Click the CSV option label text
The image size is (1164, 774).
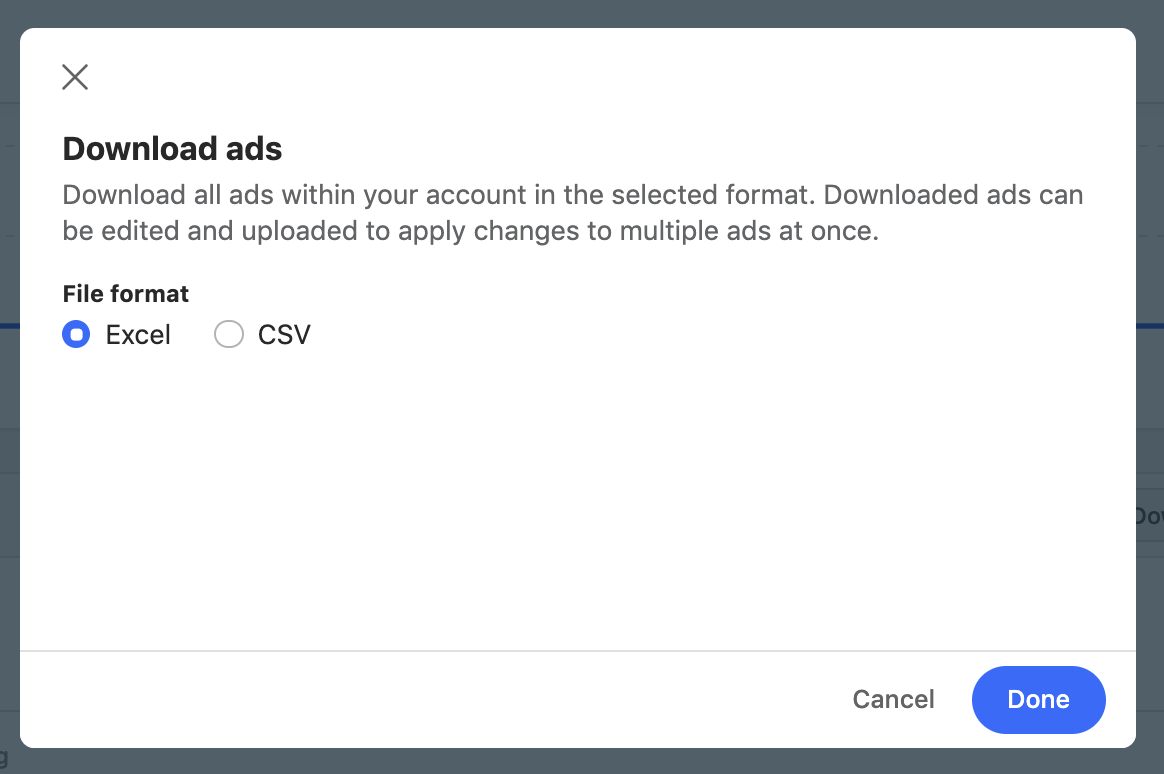click(284, 334)
